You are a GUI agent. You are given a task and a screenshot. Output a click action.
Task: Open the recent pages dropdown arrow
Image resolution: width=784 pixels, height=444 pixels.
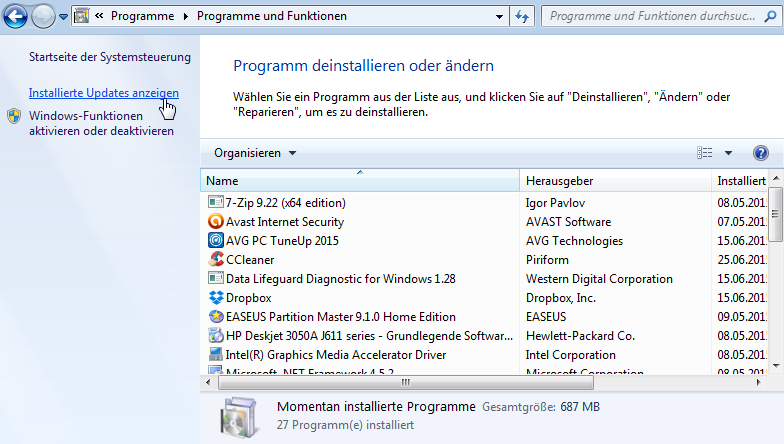coord(64,17)
